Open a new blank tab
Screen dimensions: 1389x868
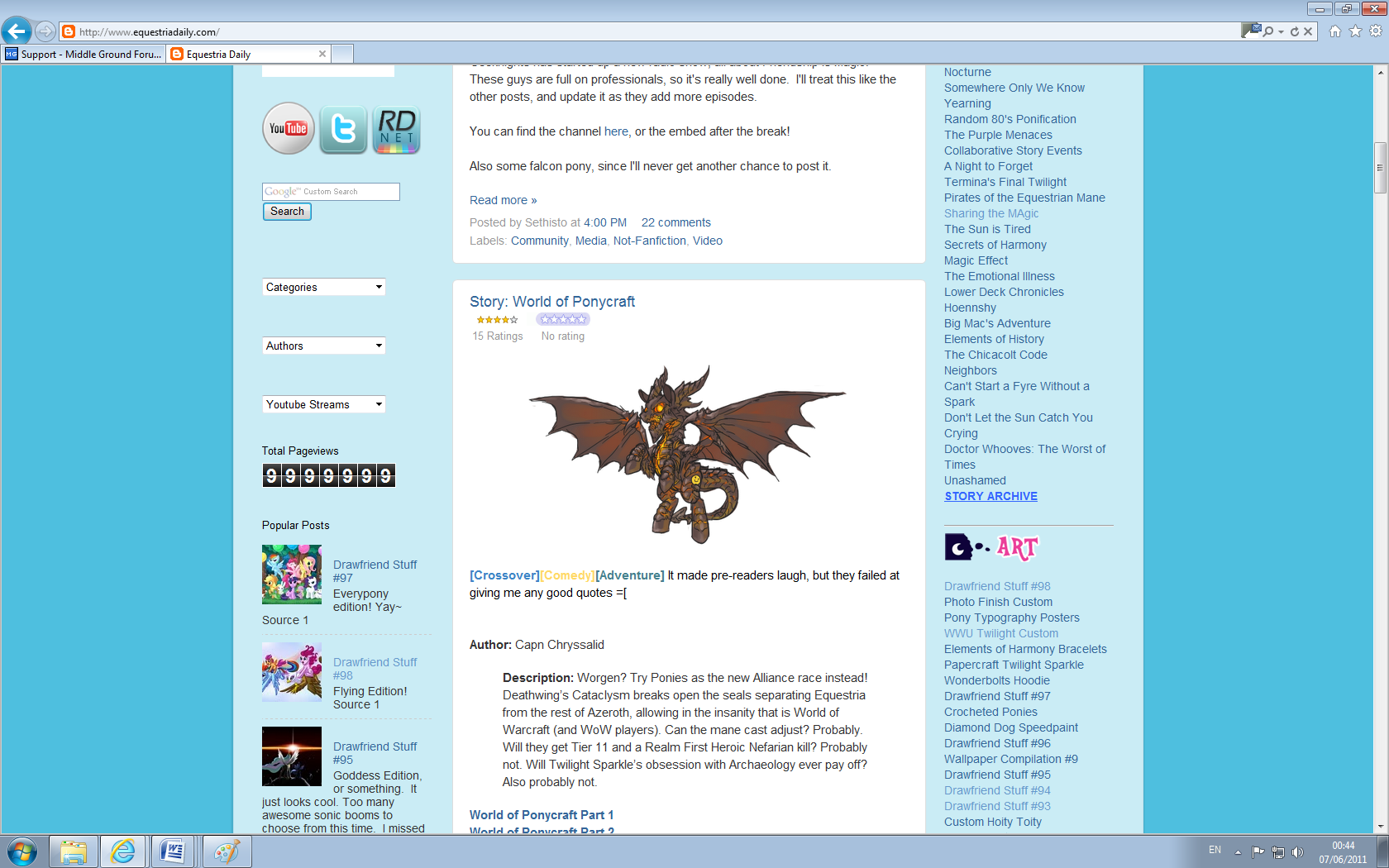pyautogui.click(x=342, y=54)
